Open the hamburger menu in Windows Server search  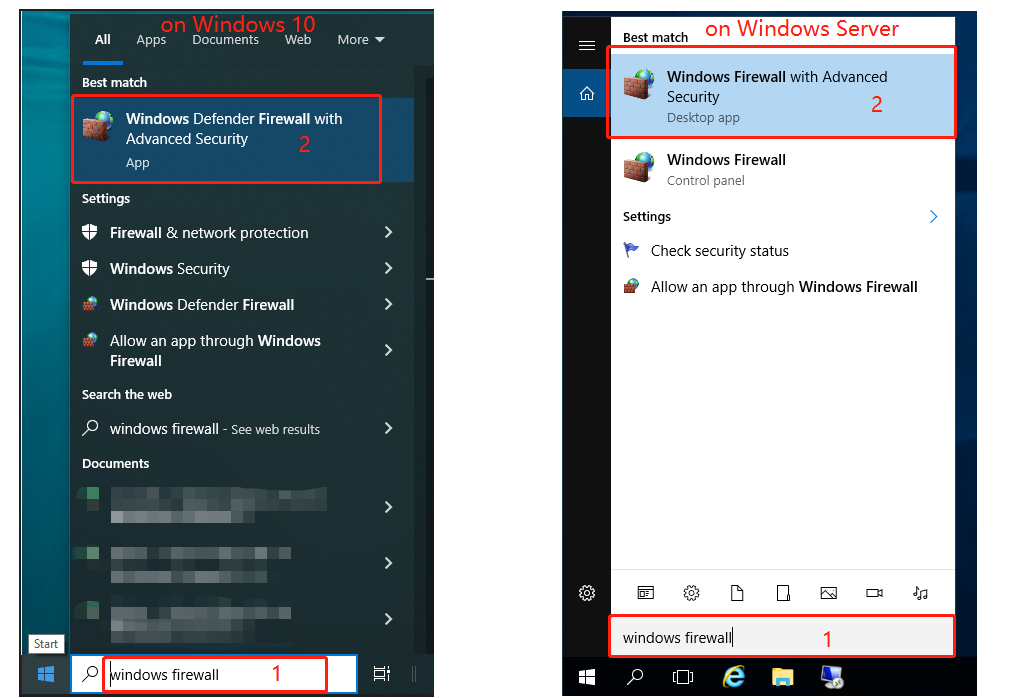587,46
